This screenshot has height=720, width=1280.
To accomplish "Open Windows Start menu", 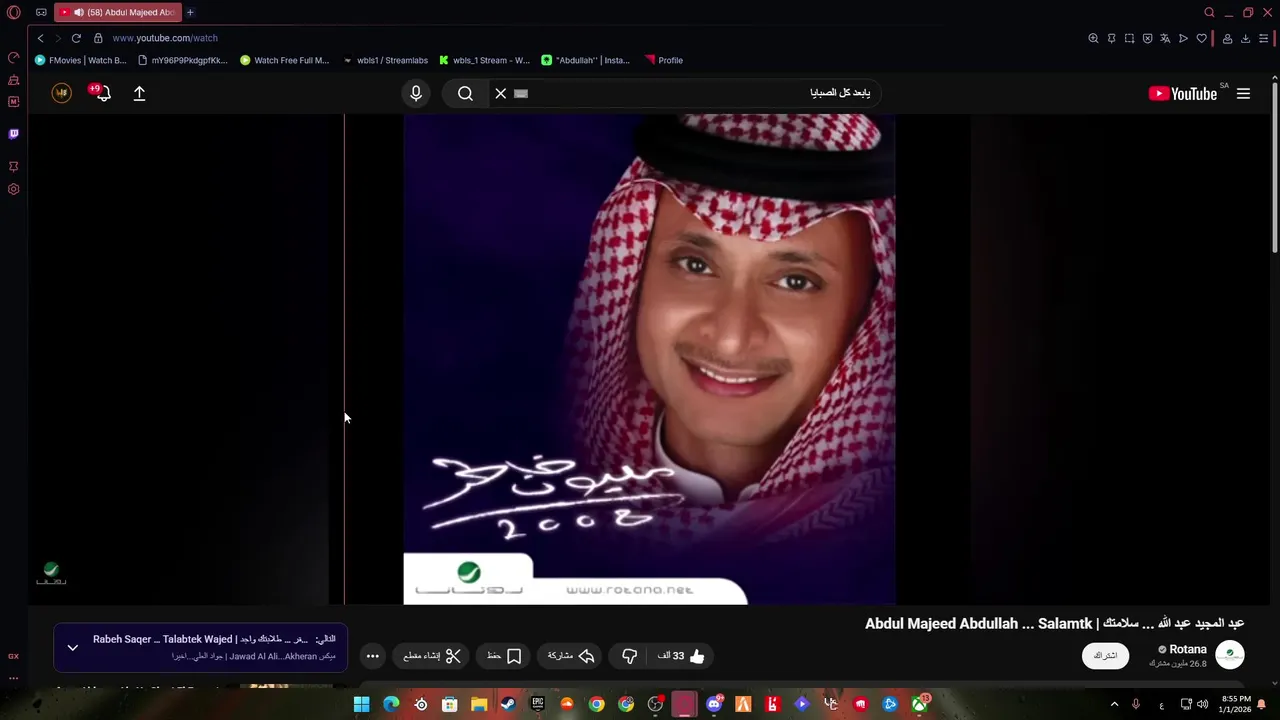I will click(x=361, y=704).
